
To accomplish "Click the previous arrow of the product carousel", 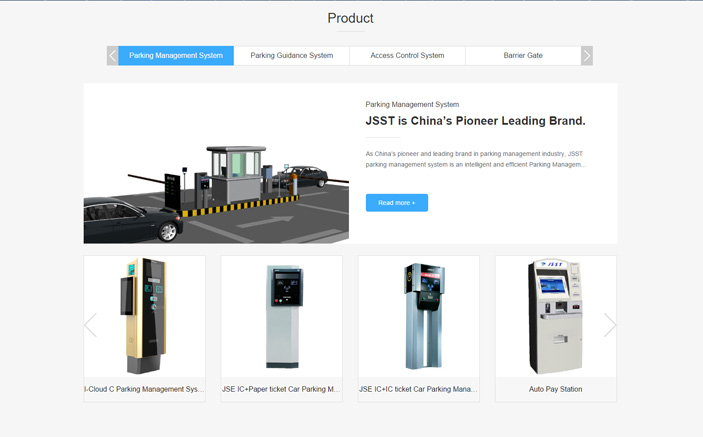I will 91,325.
